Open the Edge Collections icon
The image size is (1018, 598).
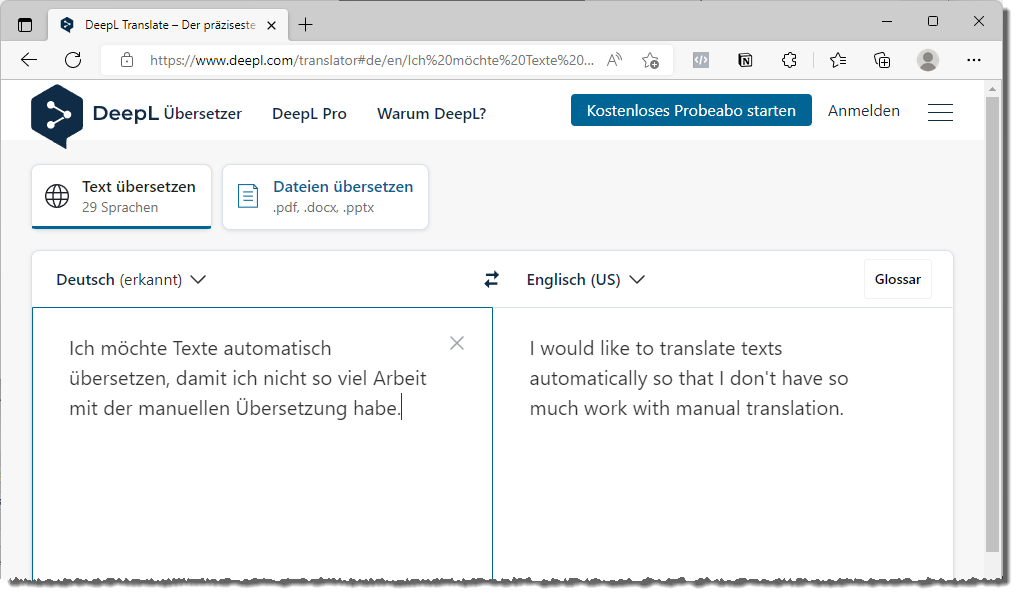pos(882,60)
